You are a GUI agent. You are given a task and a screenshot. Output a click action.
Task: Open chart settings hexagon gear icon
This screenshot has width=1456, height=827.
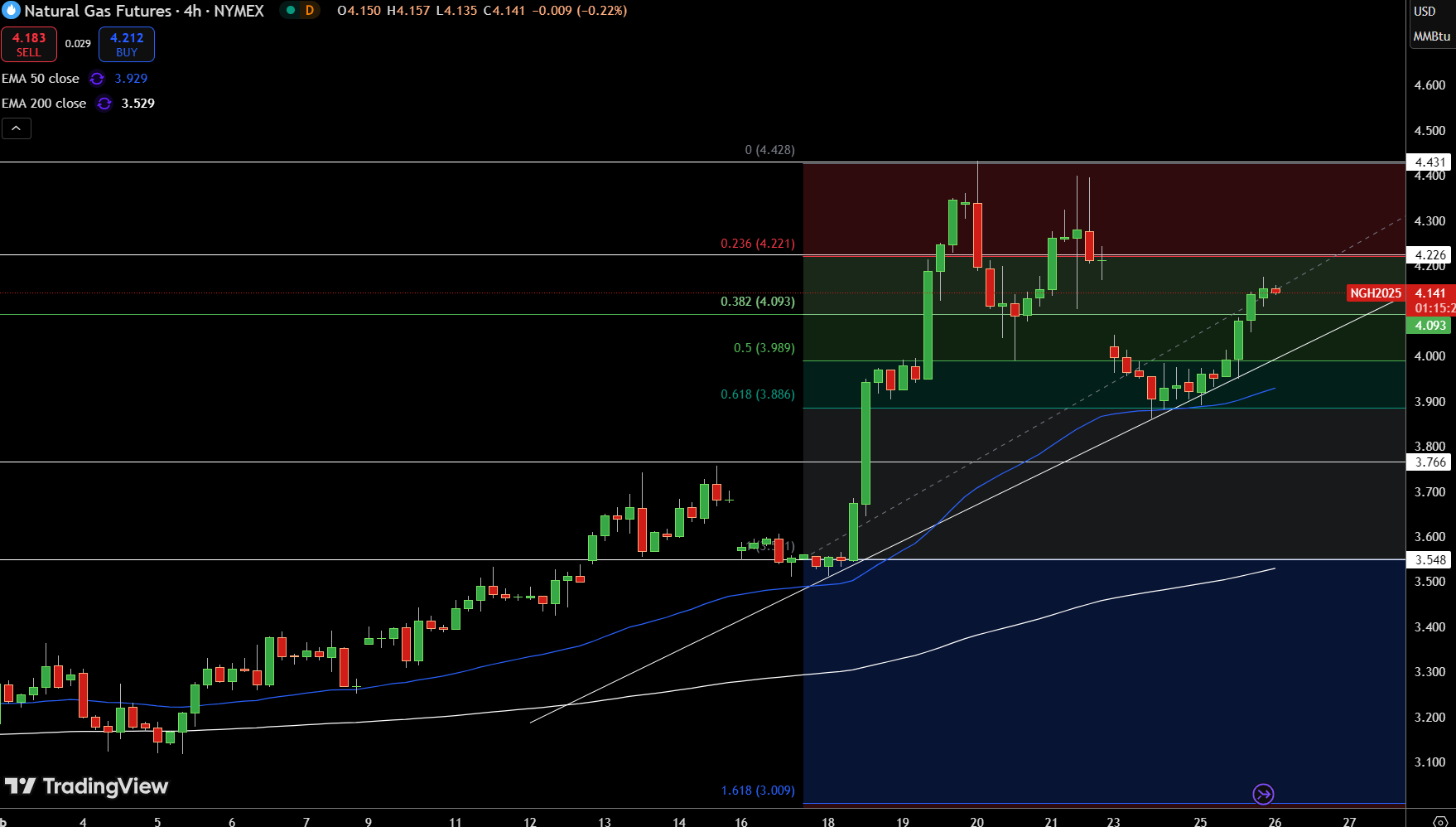pyautogui.click(x=1440, y=821)
